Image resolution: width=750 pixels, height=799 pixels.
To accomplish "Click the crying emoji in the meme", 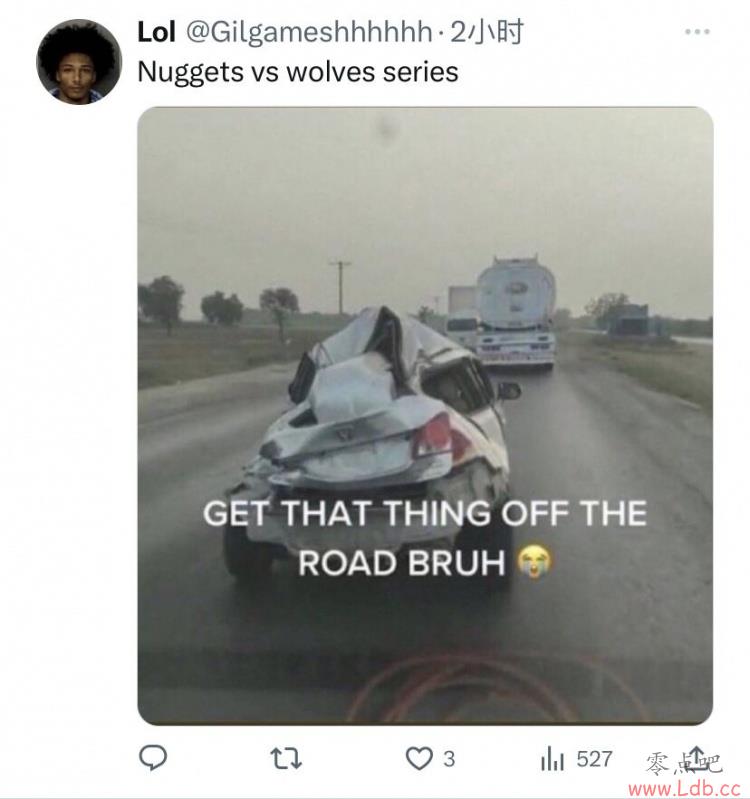I will tap(534, 562).
